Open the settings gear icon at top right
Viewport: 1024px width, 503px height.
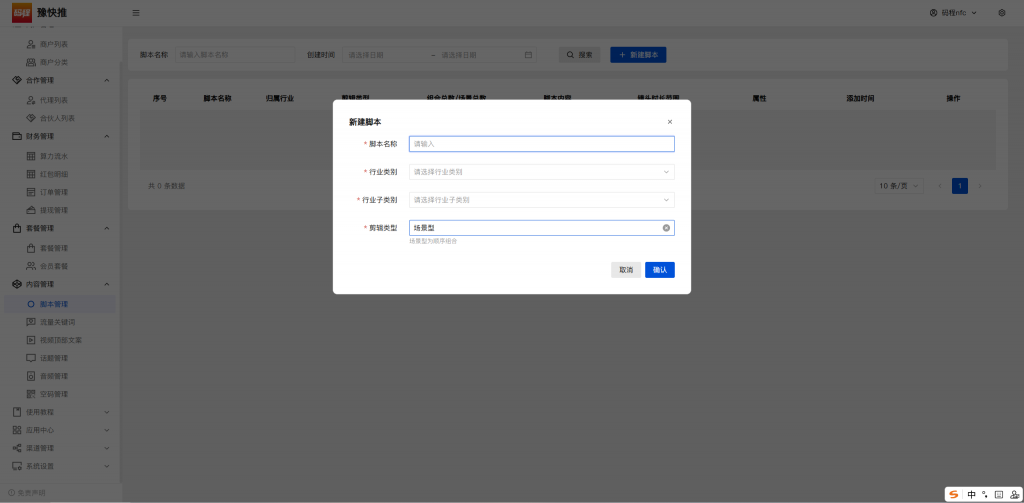click(1002, 13)
